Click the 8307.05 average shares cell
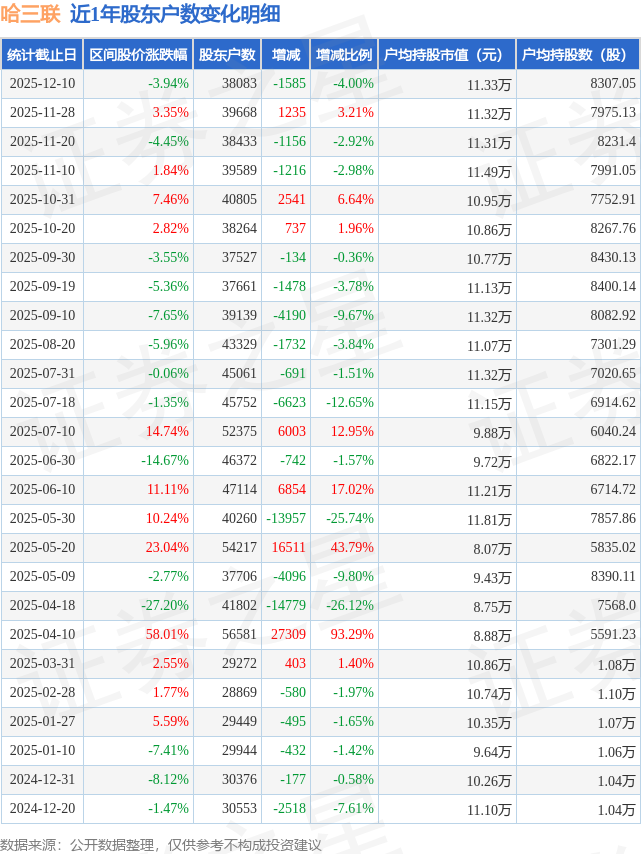The height and width of the screenshot is (854, 641). 612,84
